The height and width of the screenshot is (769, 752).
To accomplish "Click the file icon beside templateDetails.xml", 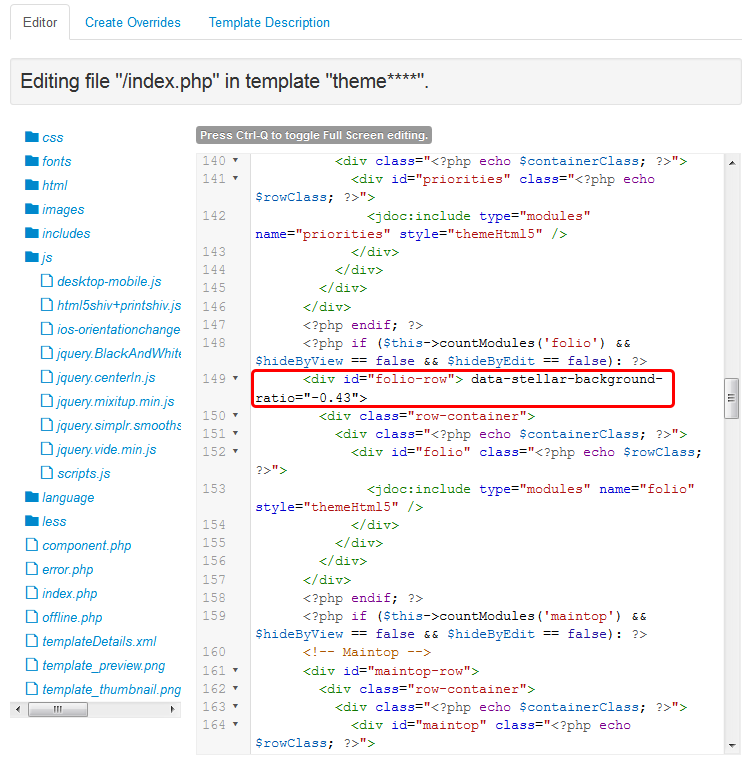I will pyautogui.click(x=31, y=641).
